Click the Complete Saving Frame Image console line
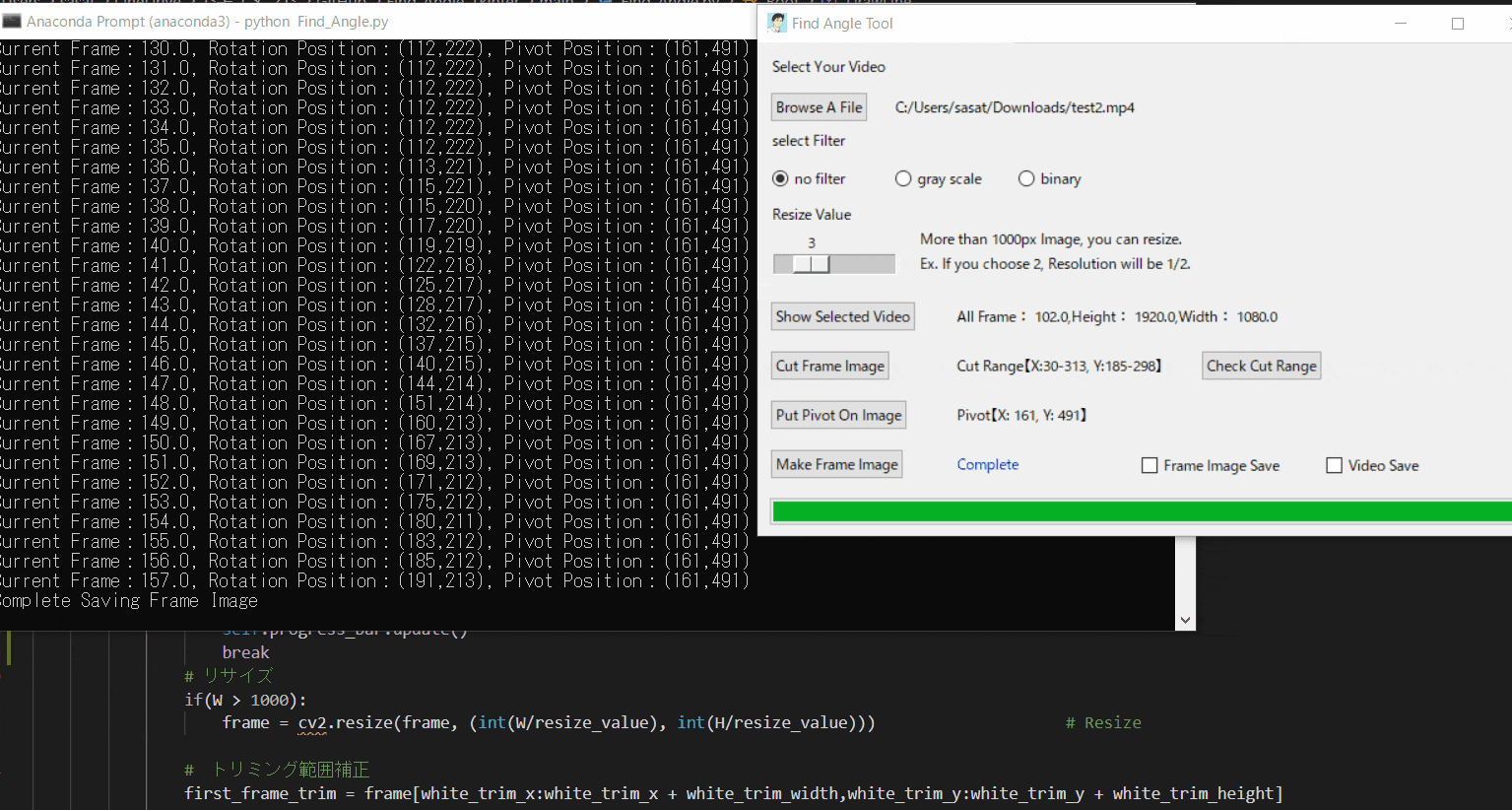The image size is (1512, 810). [x=129, y=600]
